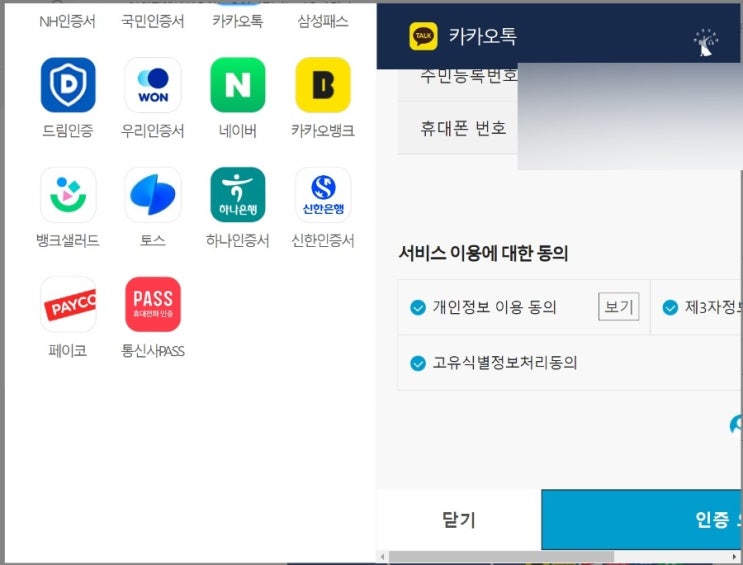Click the scrollbar left arrow
Viewport: 743px width, 565px height.
(382, 556)
